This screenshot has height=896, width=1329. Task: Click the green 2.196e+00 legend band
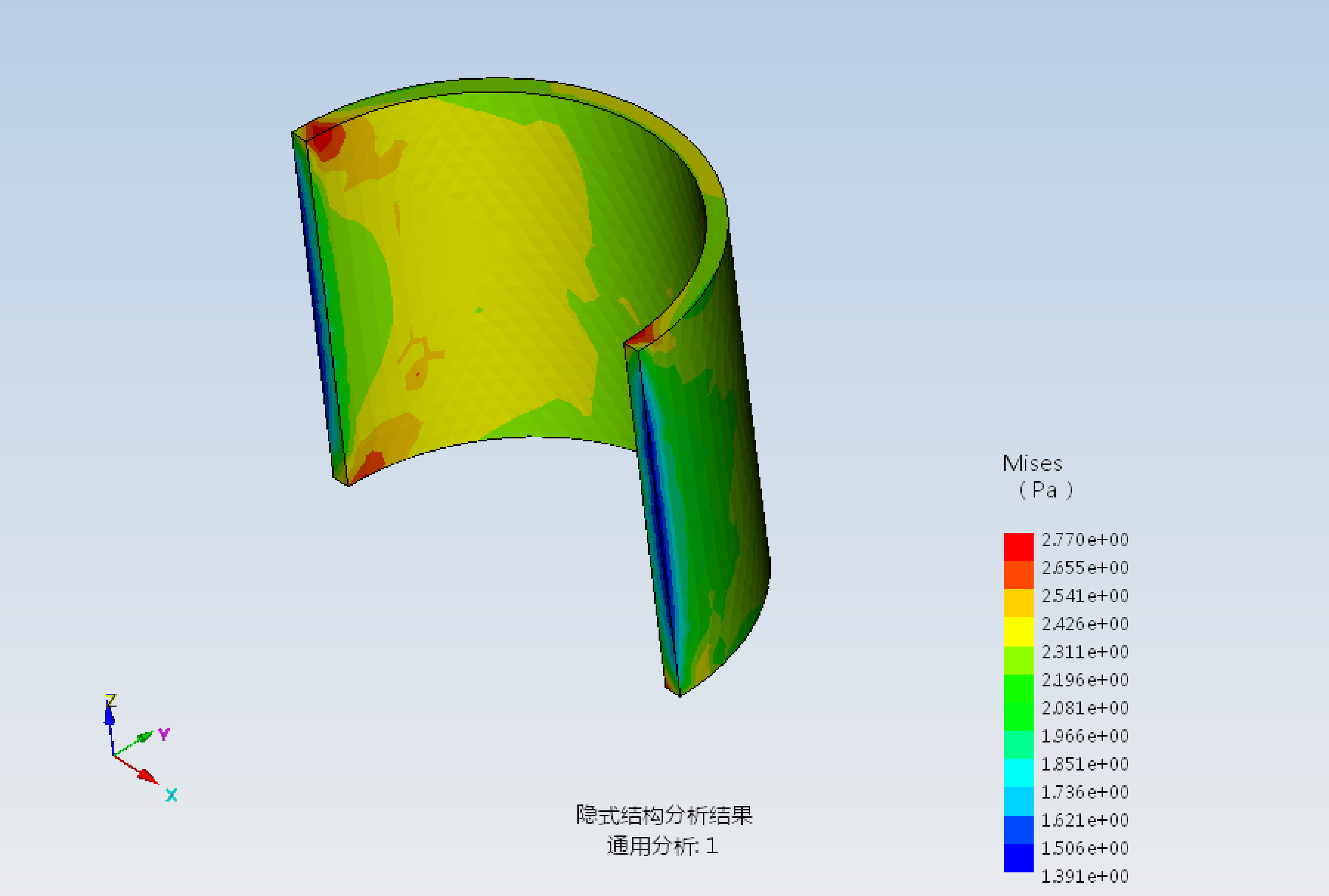tap(1018, 688)
